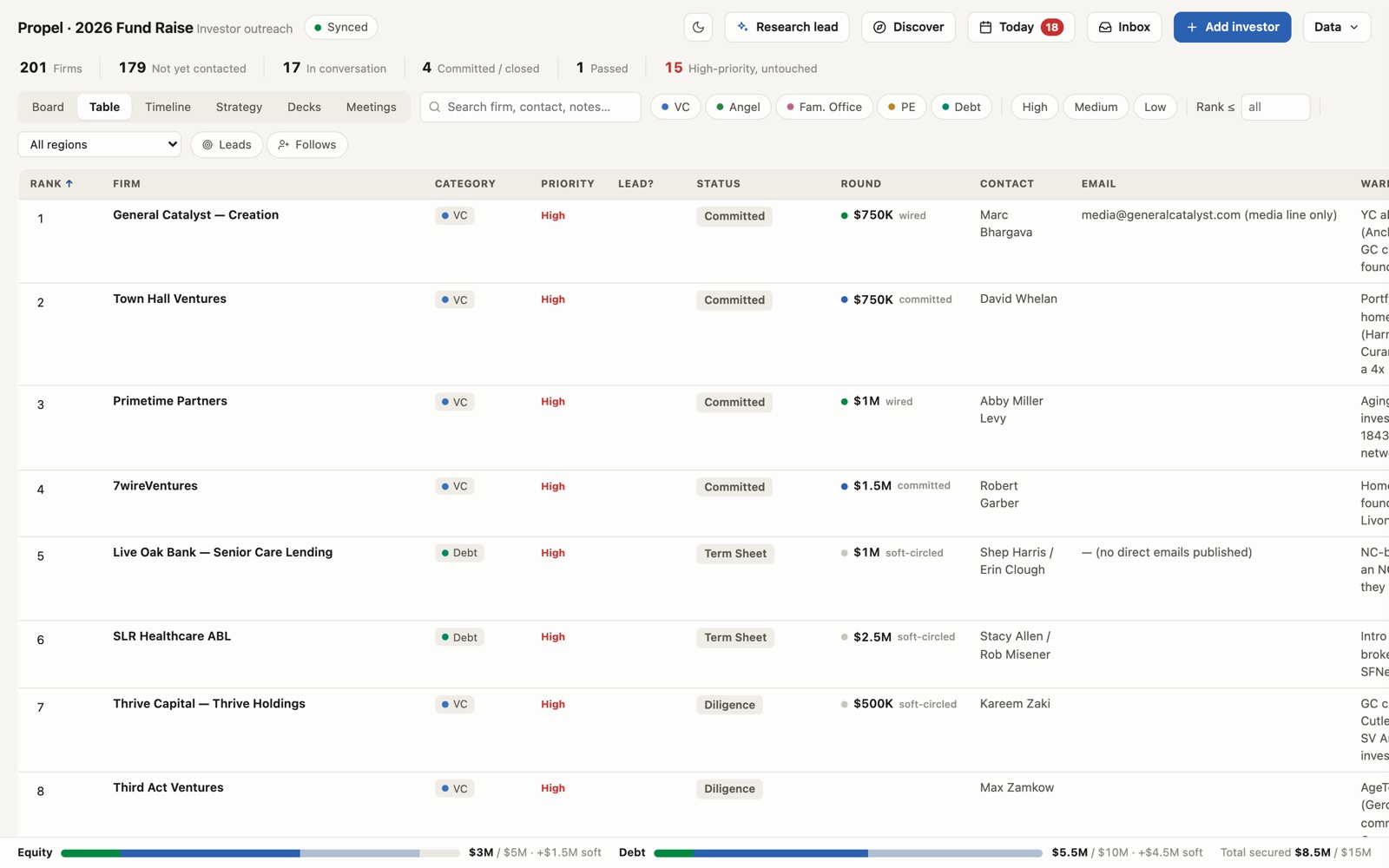This screenshot has width=1389, height=868.
Task: Sort by the STATUS column header
Action: click(718, 184)
